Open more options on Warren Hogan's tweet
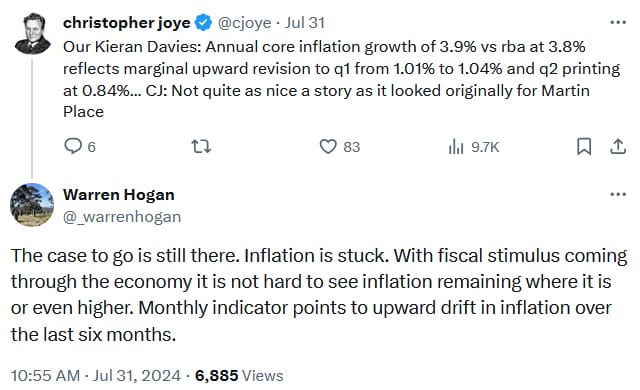Screen dimensions: 640x390 [x=618, y=195]
